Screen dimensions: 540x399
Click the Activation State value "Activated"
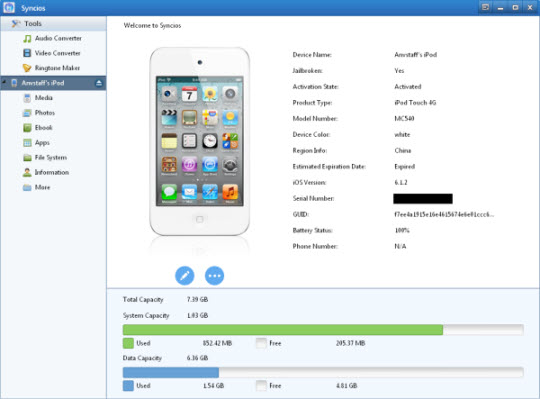tap(408, 87)
